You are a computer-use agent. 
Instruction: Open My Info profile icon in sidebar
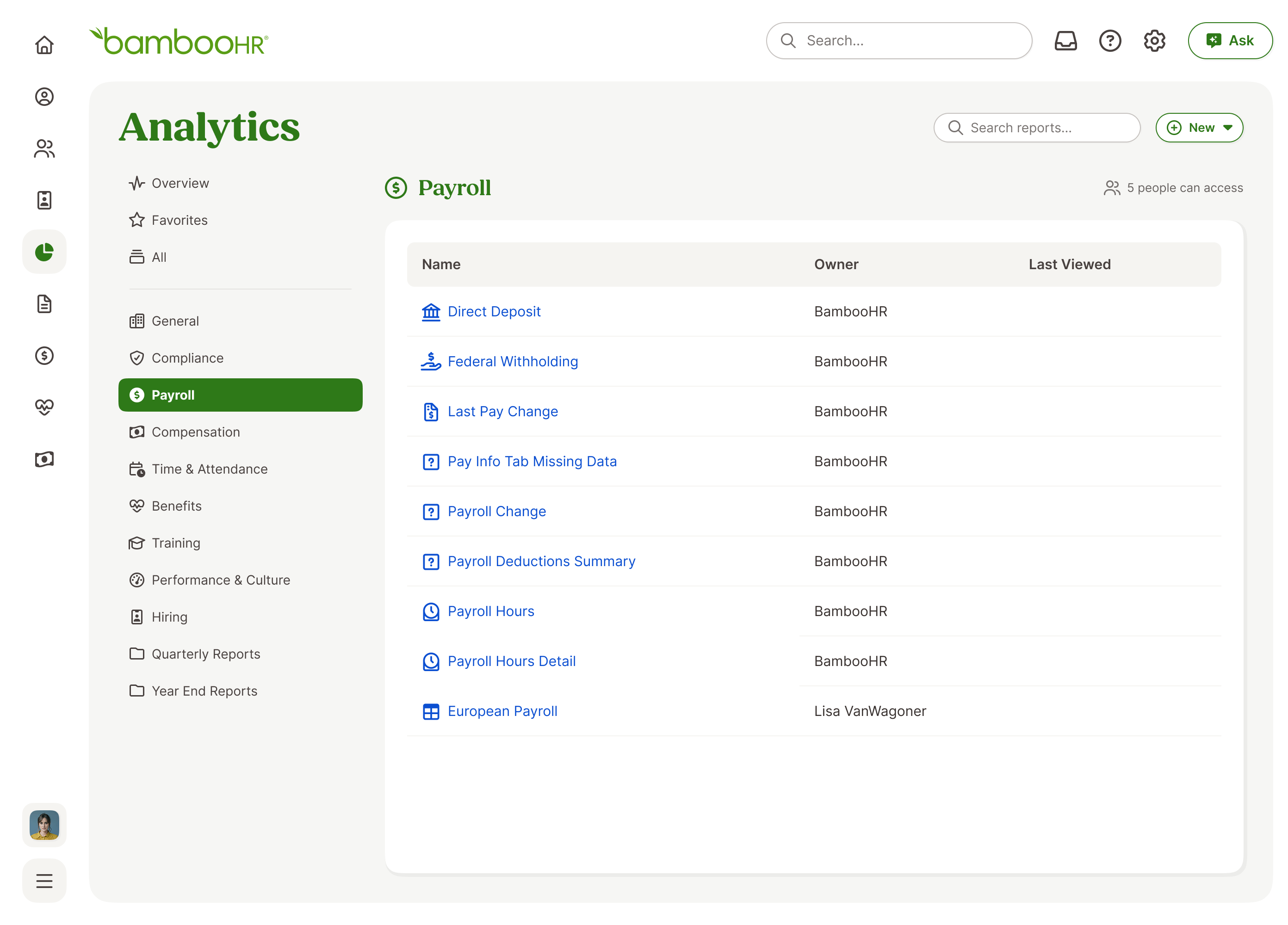point(44,97)
